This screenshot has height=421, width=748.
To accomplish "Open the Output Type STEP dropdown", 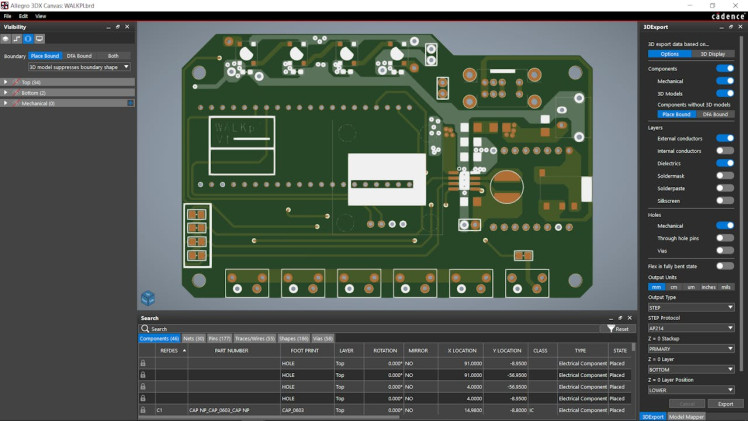I will [x=690, y=308].
